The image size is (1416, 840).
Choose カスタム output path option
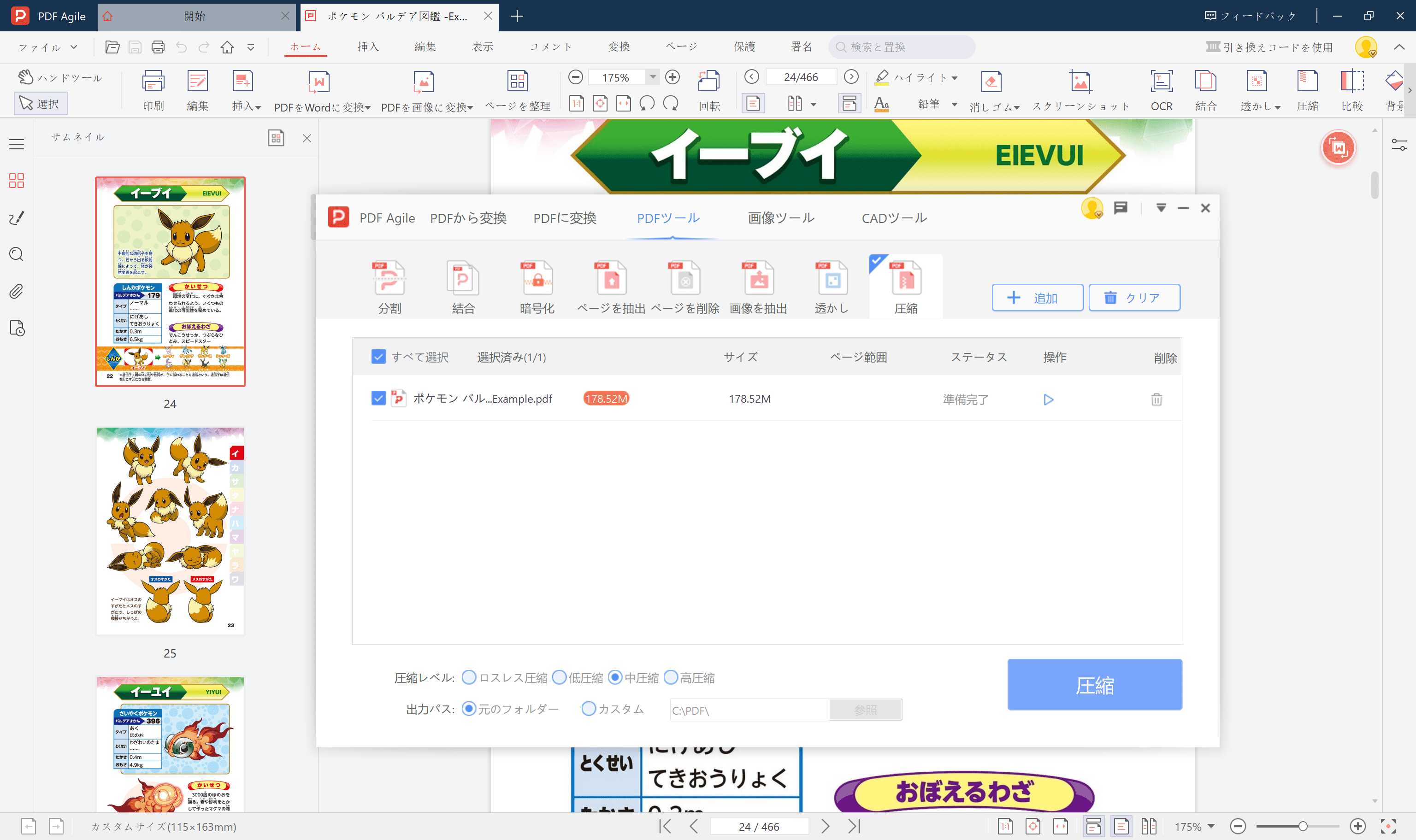point(589,709)
